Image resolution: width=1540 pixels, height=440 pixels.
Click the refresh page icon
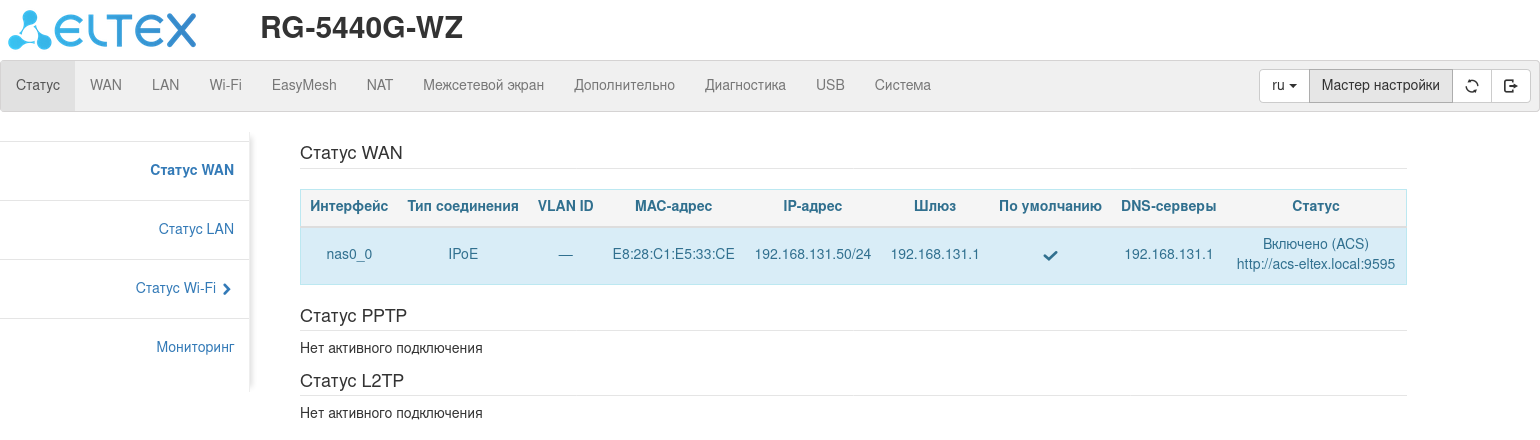[1472, 86]
